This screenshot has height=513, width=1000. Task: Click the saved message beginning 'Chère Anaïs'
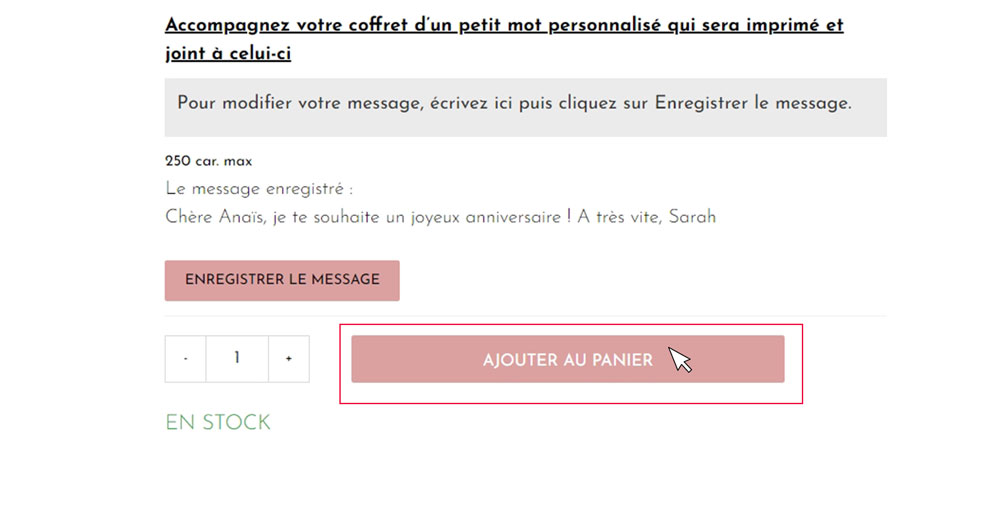(440, 218)
